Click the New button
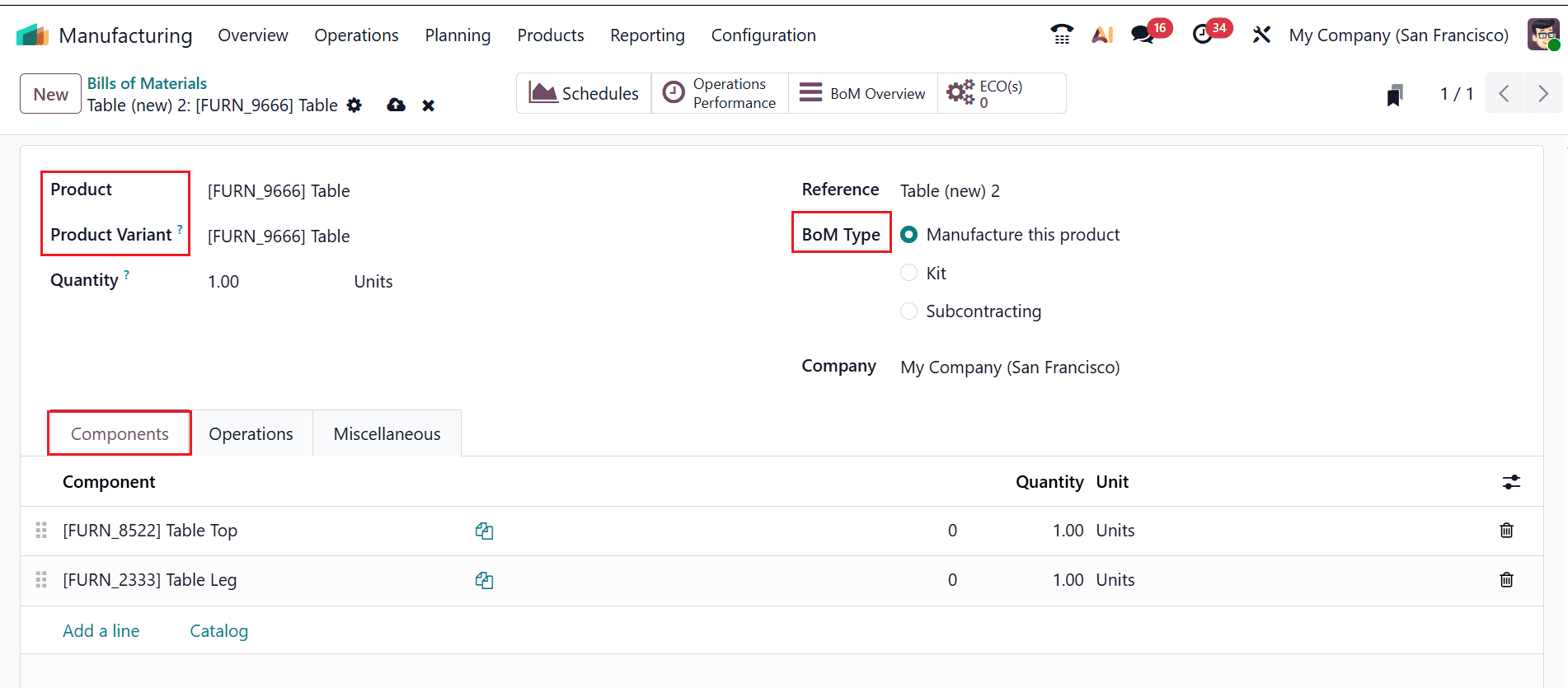 (x=50, y=94)
